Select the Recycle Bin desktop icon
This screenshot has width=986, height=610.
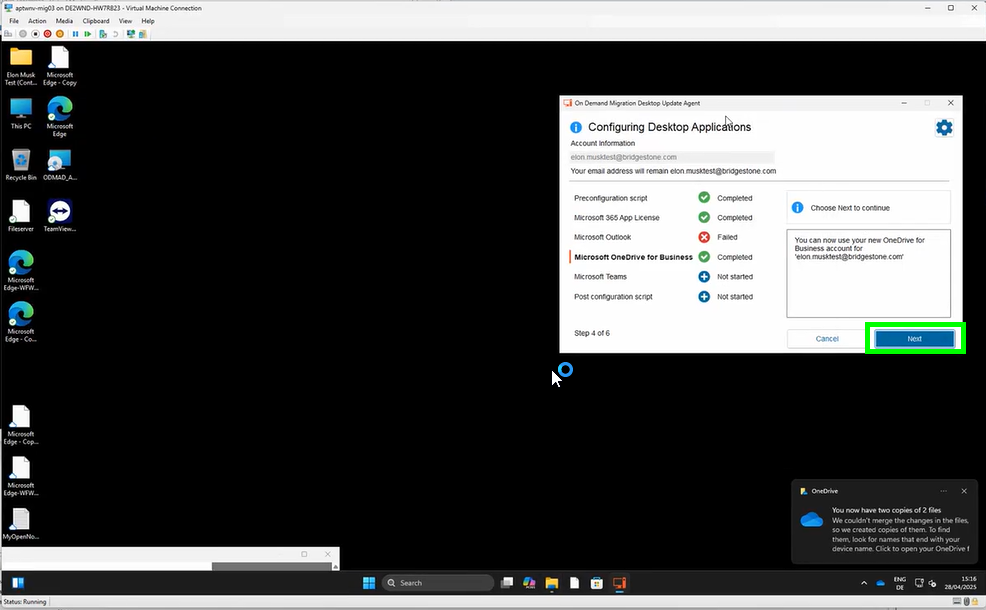pyautogui.click(x=21, y=165)
